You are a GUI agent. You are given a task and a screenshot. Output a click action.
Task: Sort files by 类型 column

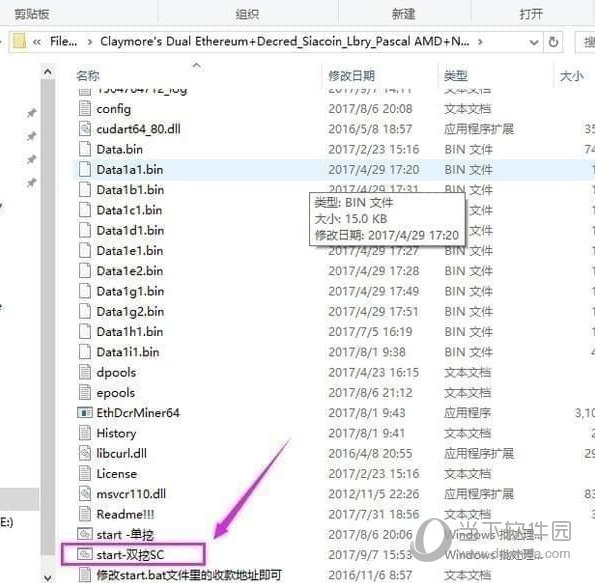[456, 76]
